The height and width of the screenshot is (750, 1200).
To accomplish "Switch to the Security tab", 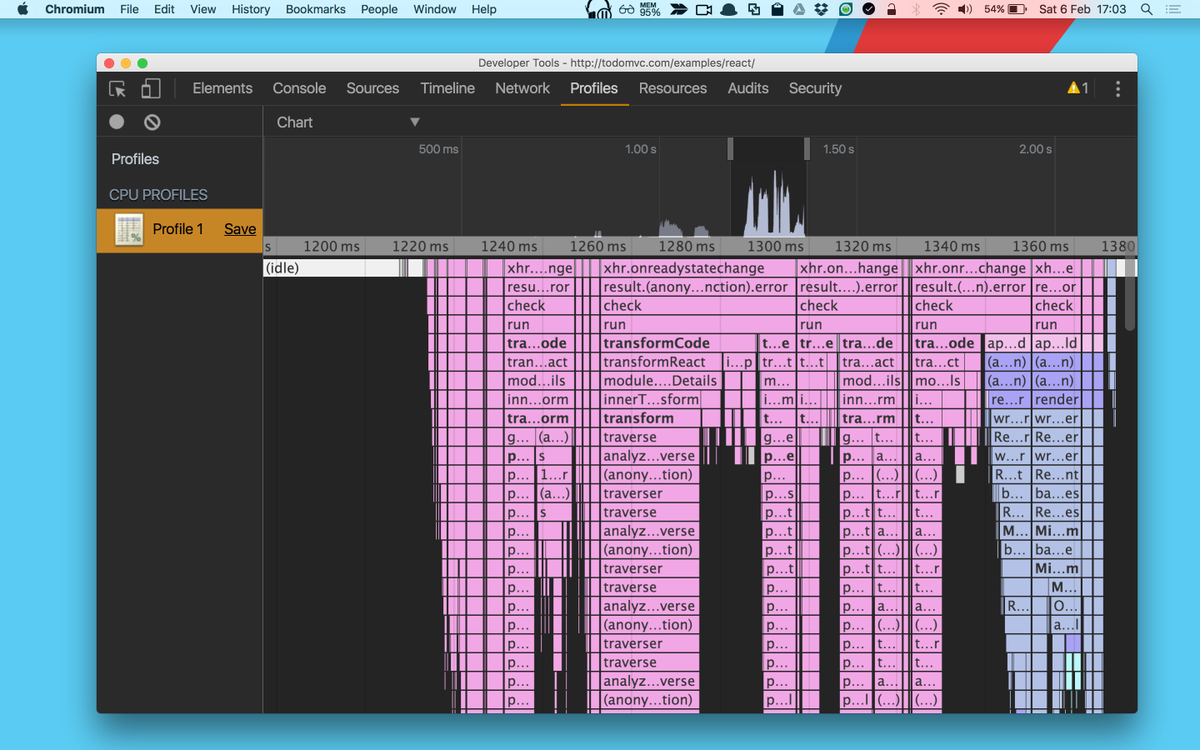I will coord(815,88).
